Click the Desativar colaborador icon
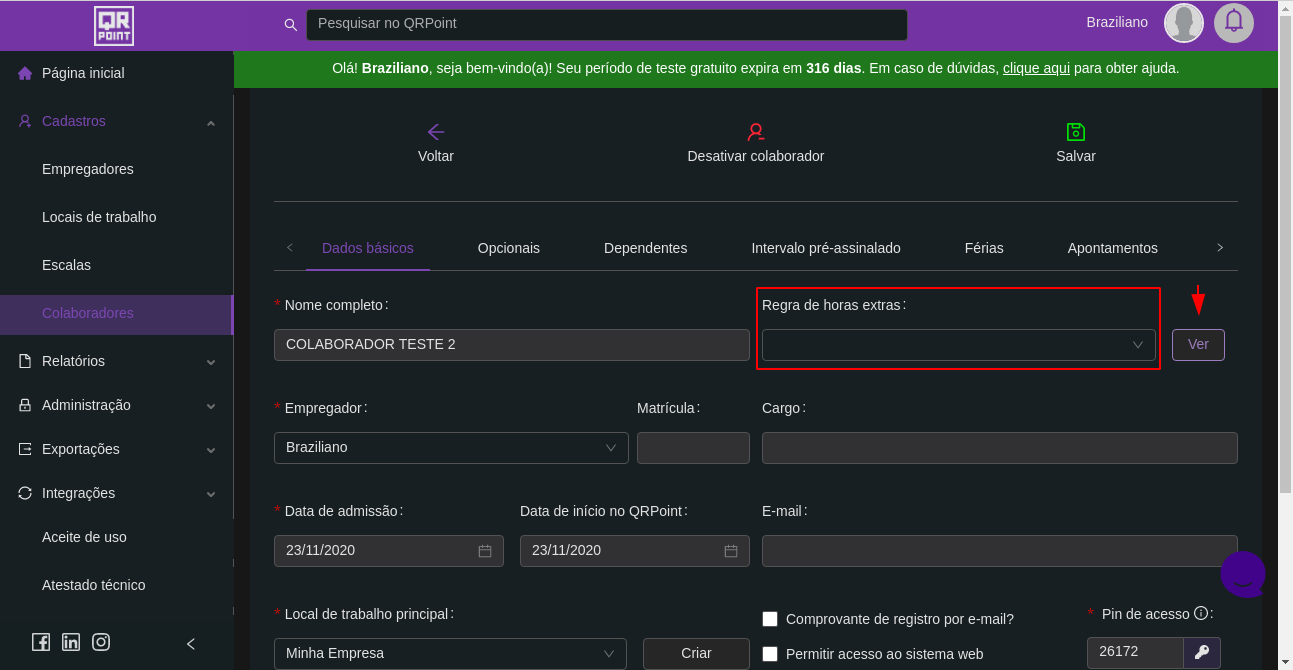This screenshot has height=670, width=1293. coord(755,132)
